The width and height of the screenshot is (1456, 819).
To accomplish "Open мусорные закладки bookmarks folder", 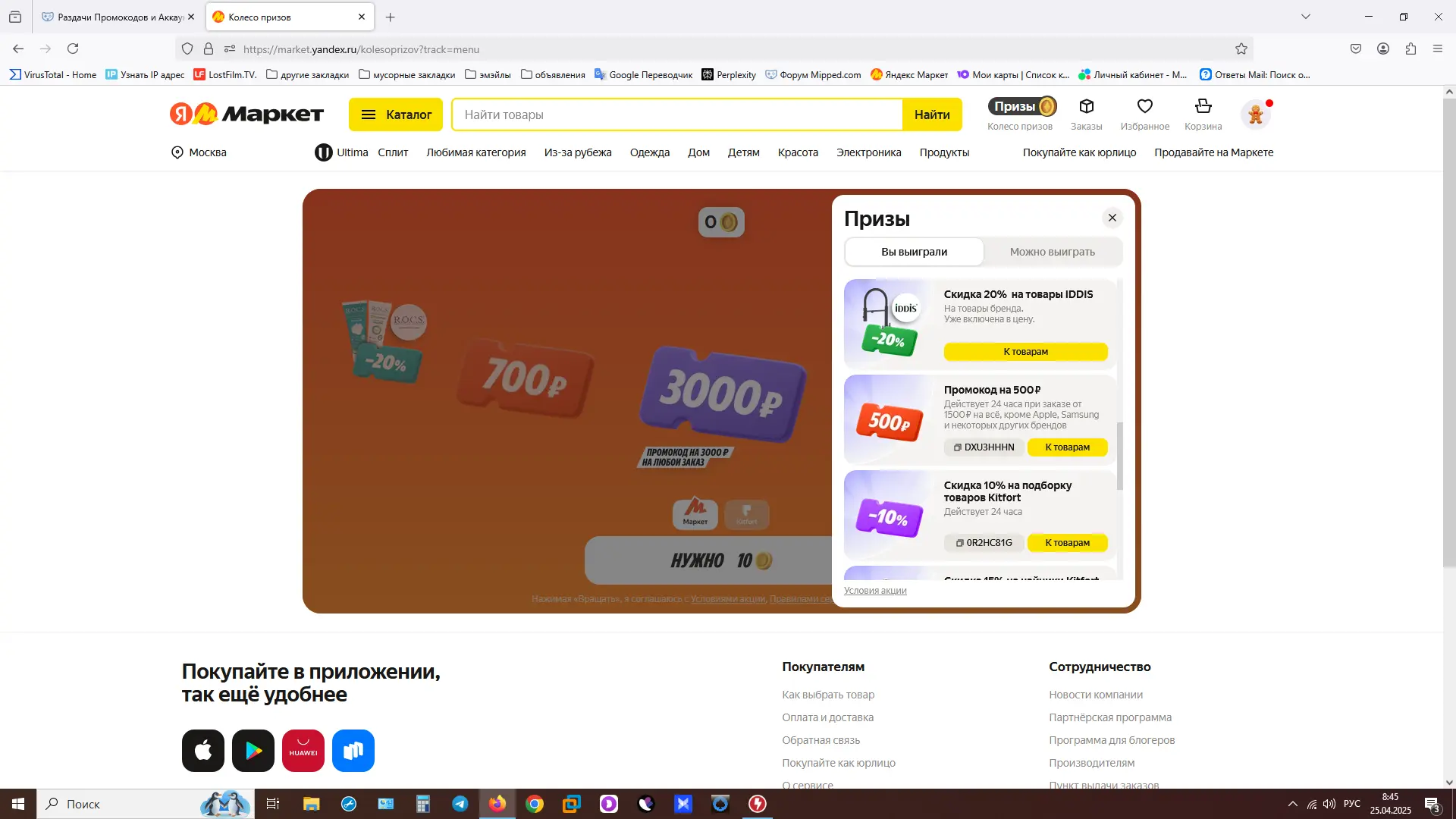I will click(406, 74).
